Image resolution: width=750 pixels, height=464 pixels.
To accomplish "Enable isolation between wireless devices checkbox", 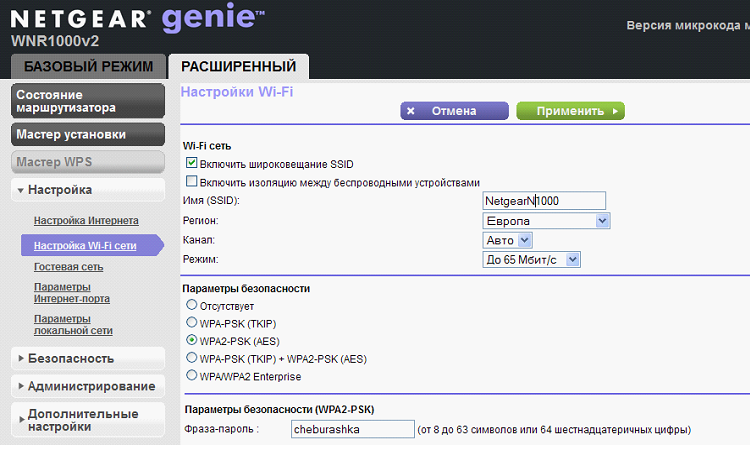I will (191, 181).
